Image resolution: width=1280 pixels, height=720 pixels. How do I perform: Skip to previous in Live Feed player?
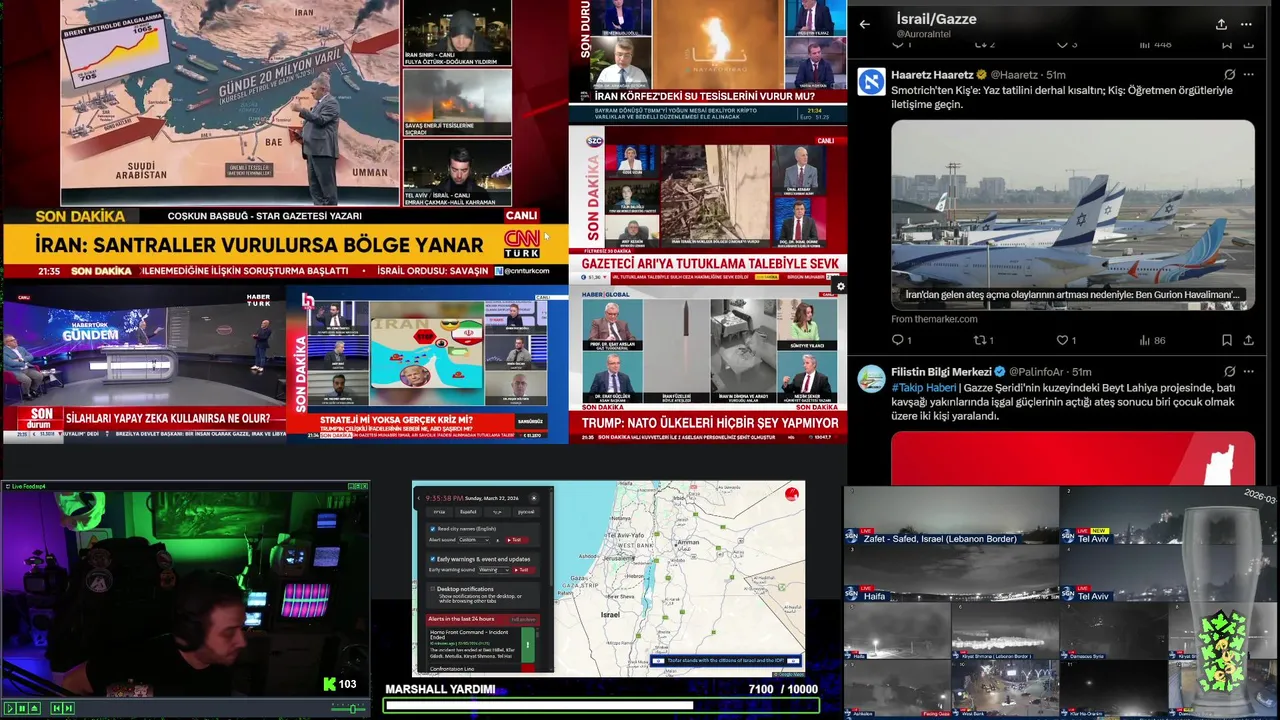[x=57, y=708]
